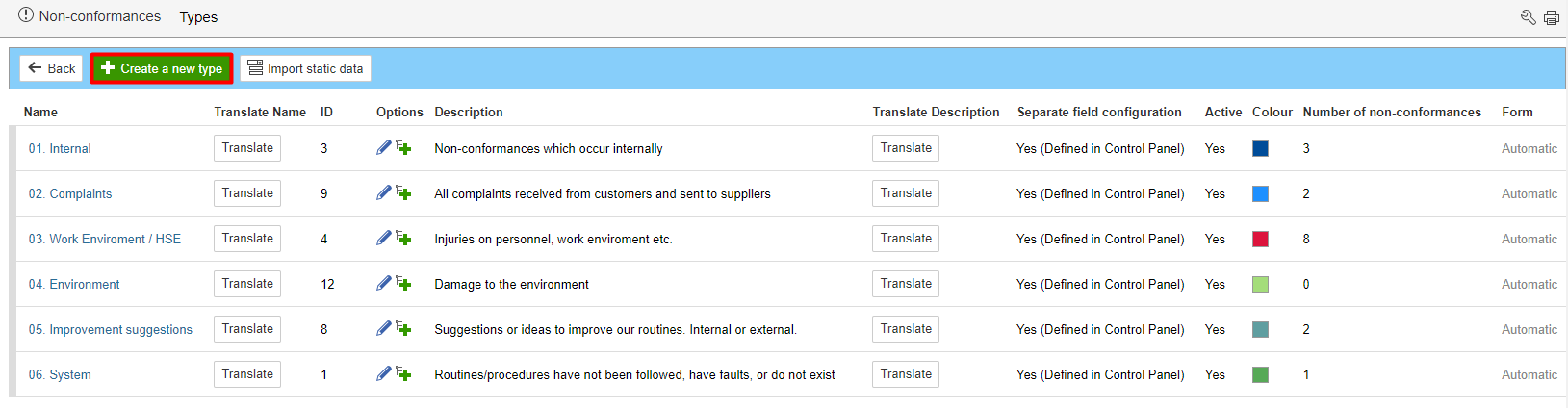Click Create a new type button

point(162,68)
